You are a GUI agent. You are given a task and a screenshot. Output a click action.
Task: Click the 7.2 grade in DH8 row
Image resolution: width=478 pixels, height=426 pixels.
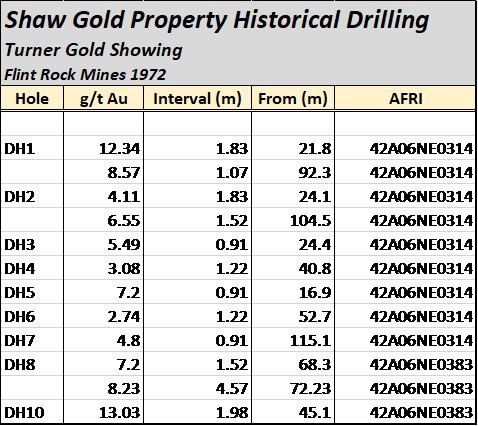[x=128, y=365]
